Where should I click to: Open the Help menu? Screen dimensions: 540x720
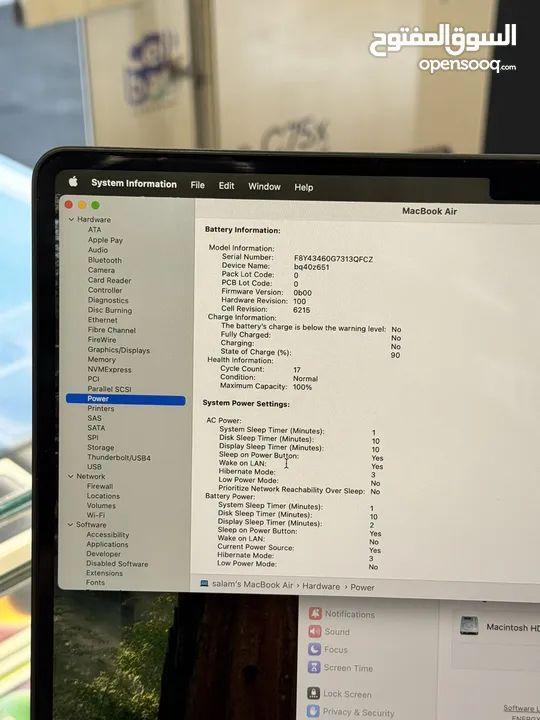[x=304, y=187]
